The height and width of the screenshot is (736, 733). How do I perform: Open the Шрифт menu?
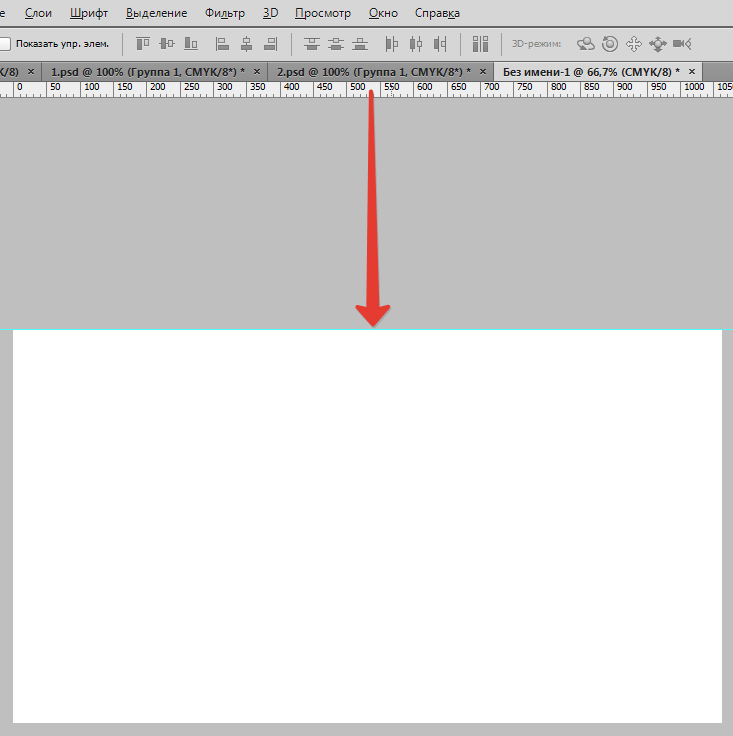point(89,13)
